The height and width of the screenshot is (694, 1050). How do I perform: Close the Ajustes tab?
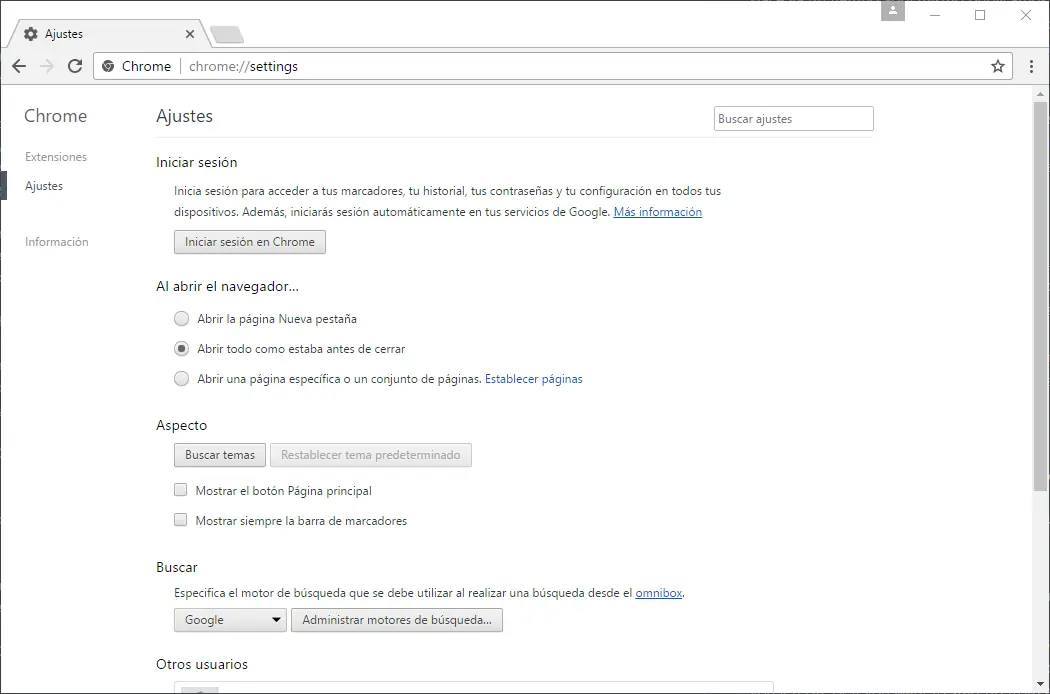click(190, 33)
